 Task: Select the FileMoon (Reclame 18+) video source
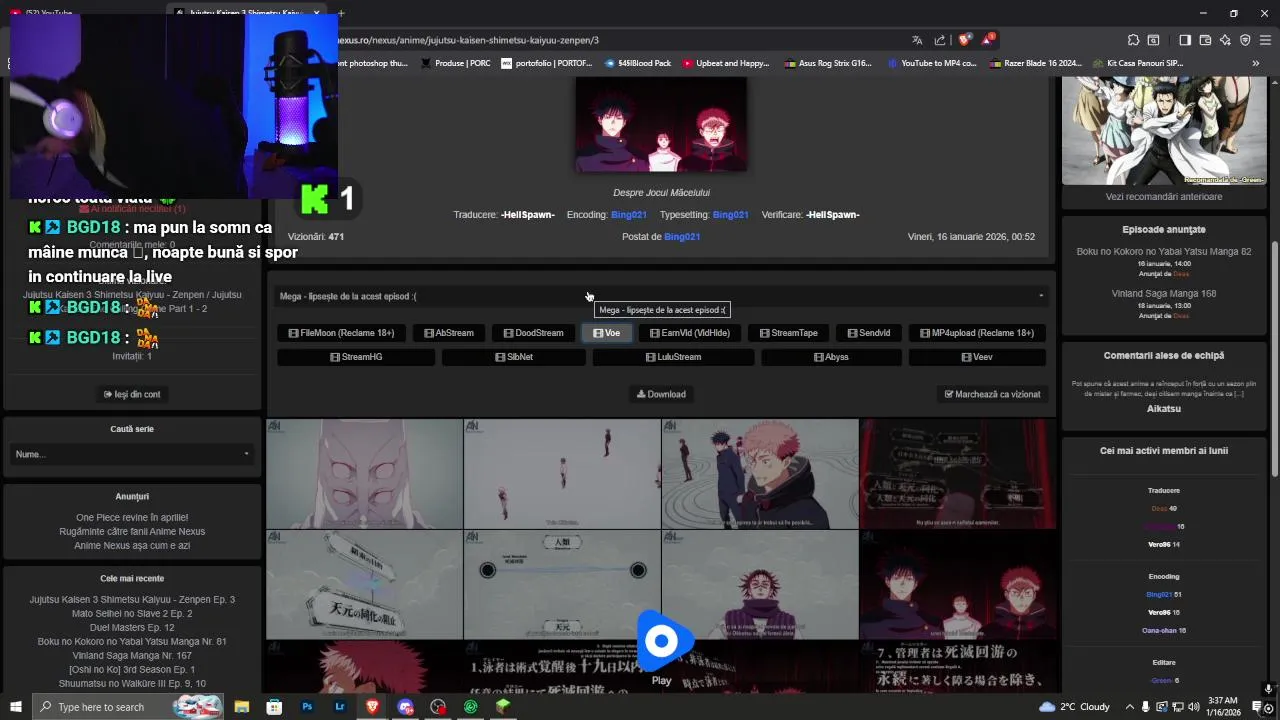tap(341, 333)
